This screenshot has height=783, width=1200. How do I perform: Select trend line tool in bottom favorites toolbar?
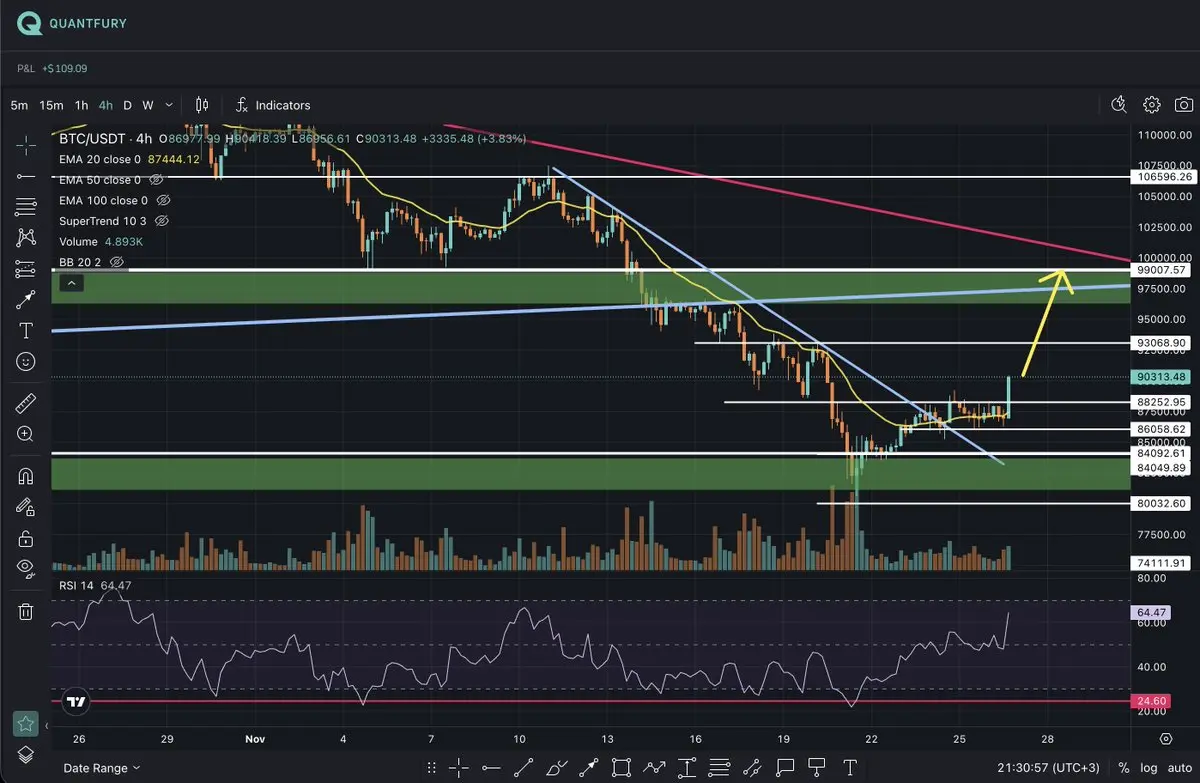point(523,767)
